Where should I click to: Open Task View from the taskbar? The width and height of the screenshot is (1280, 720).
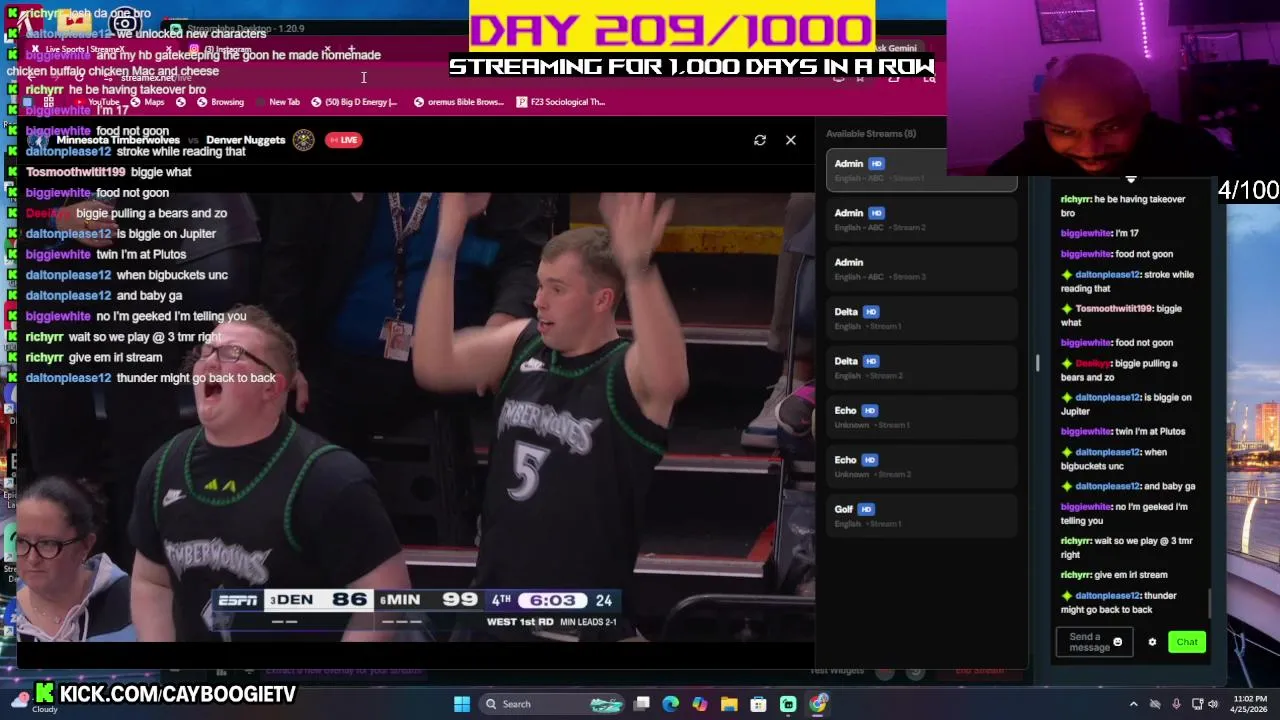[642, 704]
